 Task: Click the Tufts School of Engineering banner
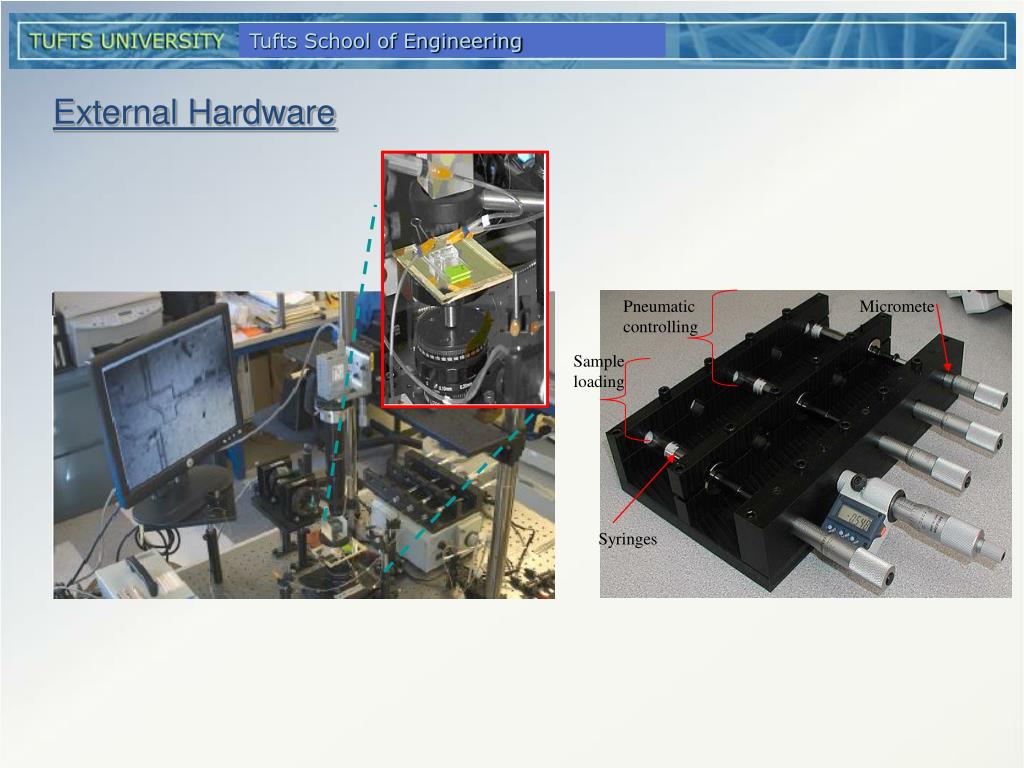(x=452, y=41)
